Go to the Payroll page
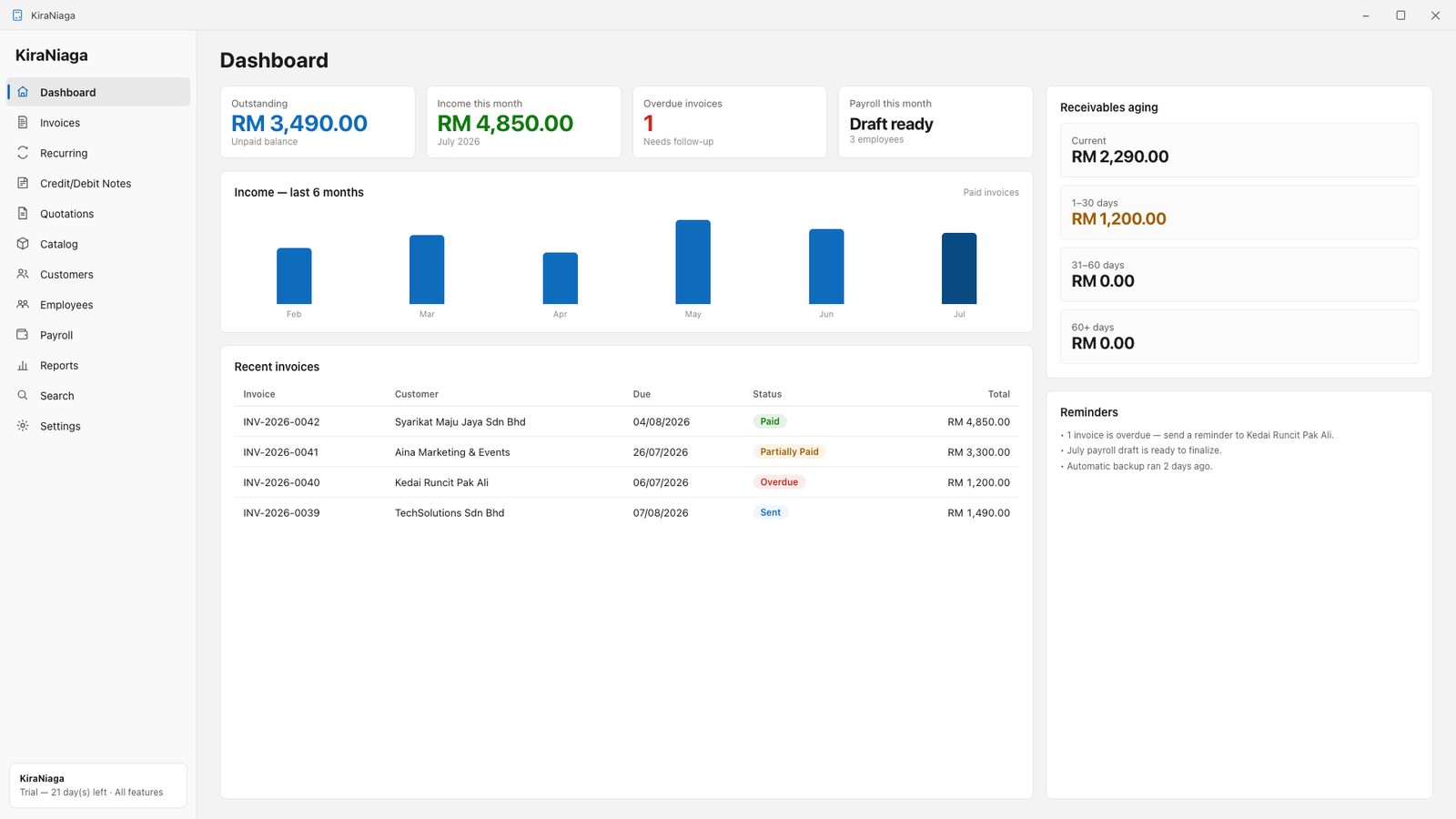This screenshot has height=819, width=1456. tap(98, 335)
